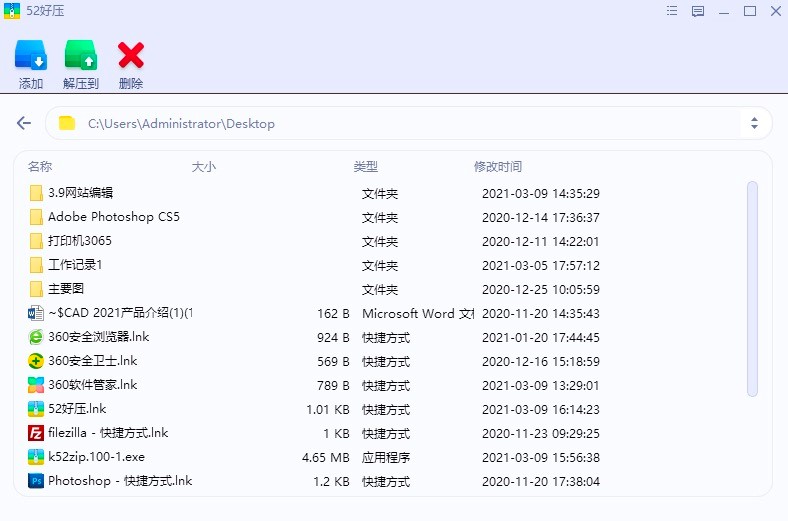788x521 pixels.
Task: Select the 打印机3065 folder name
Action: (x=80, y=241)
